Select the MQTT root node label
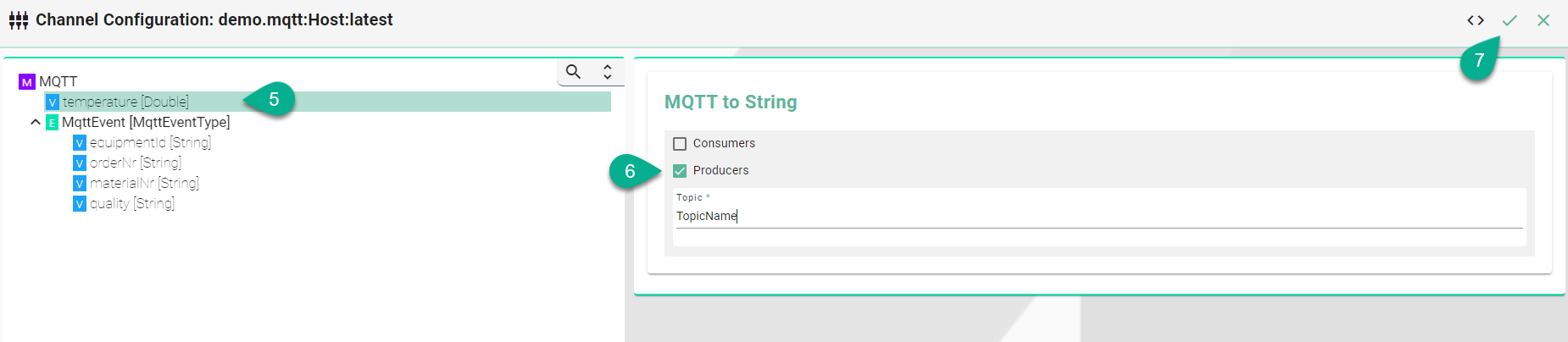Viewport: 1568px width, 342px height. tap(58, 82)
